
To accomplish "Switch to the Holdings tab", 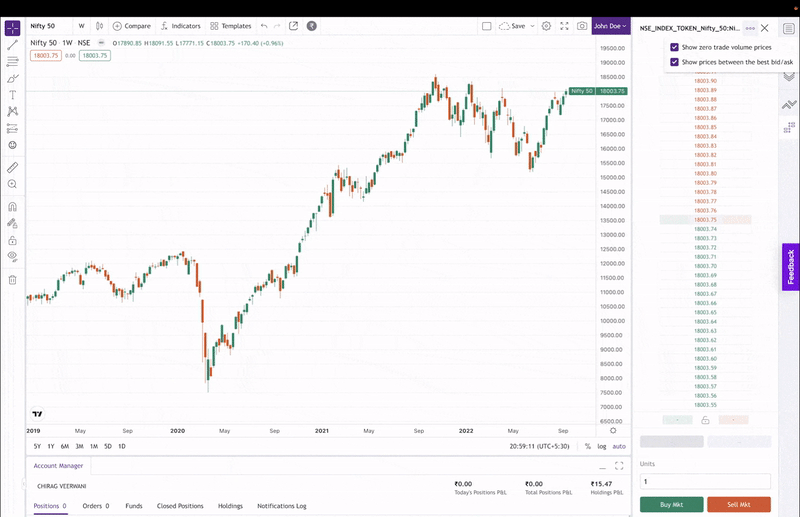I will tap(230, 506).
